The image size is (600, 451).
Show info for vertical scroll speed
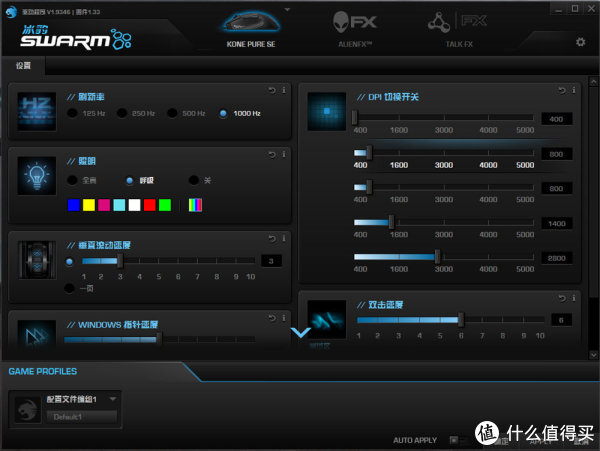click(284, 238)
